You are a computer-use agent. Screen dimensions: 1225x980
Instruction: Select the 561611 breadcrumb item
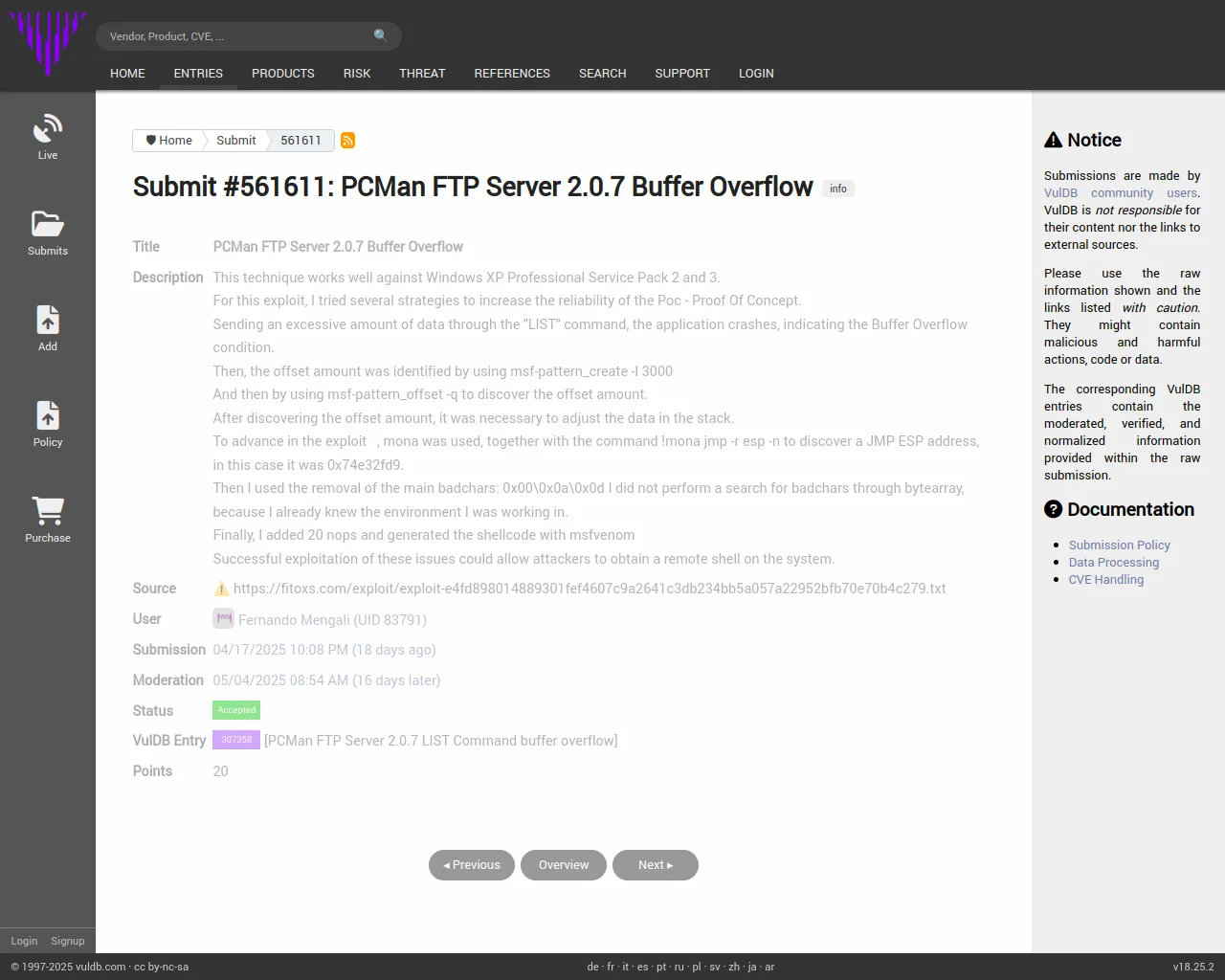click(x=301, y=141)
